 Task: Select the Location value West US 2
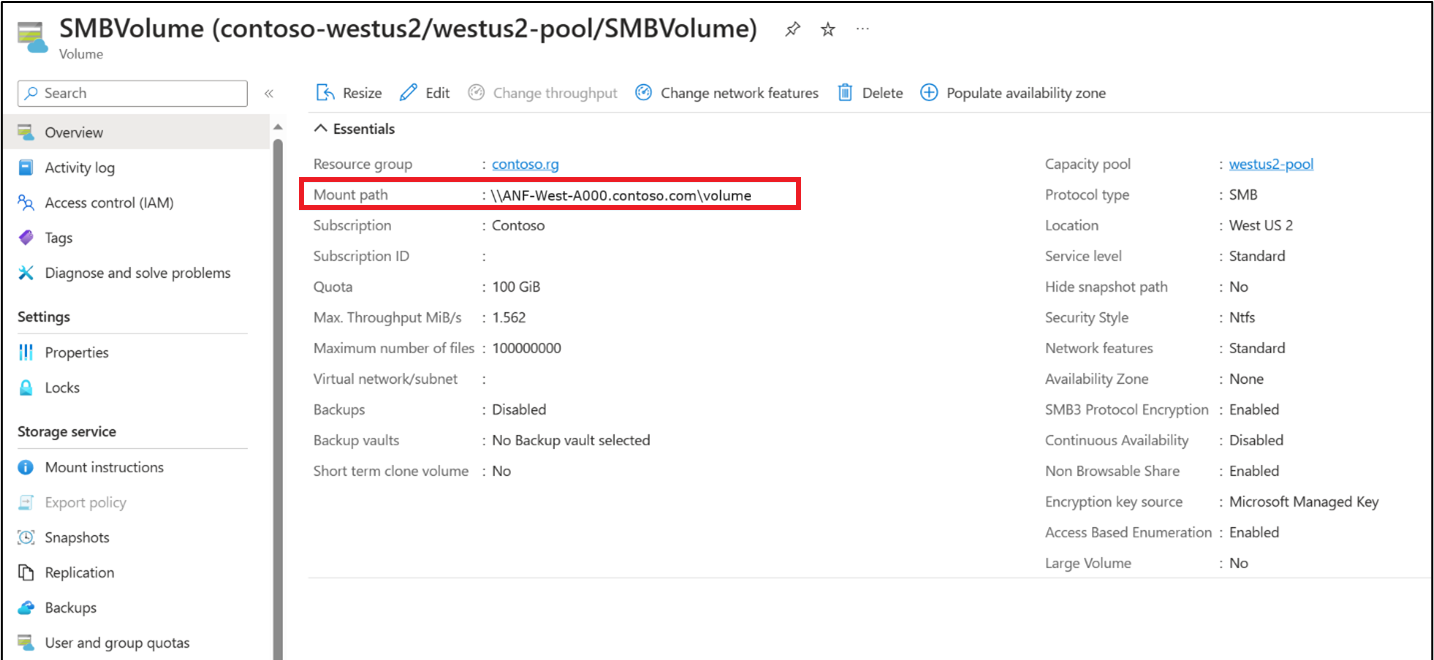coord(1261,226)
